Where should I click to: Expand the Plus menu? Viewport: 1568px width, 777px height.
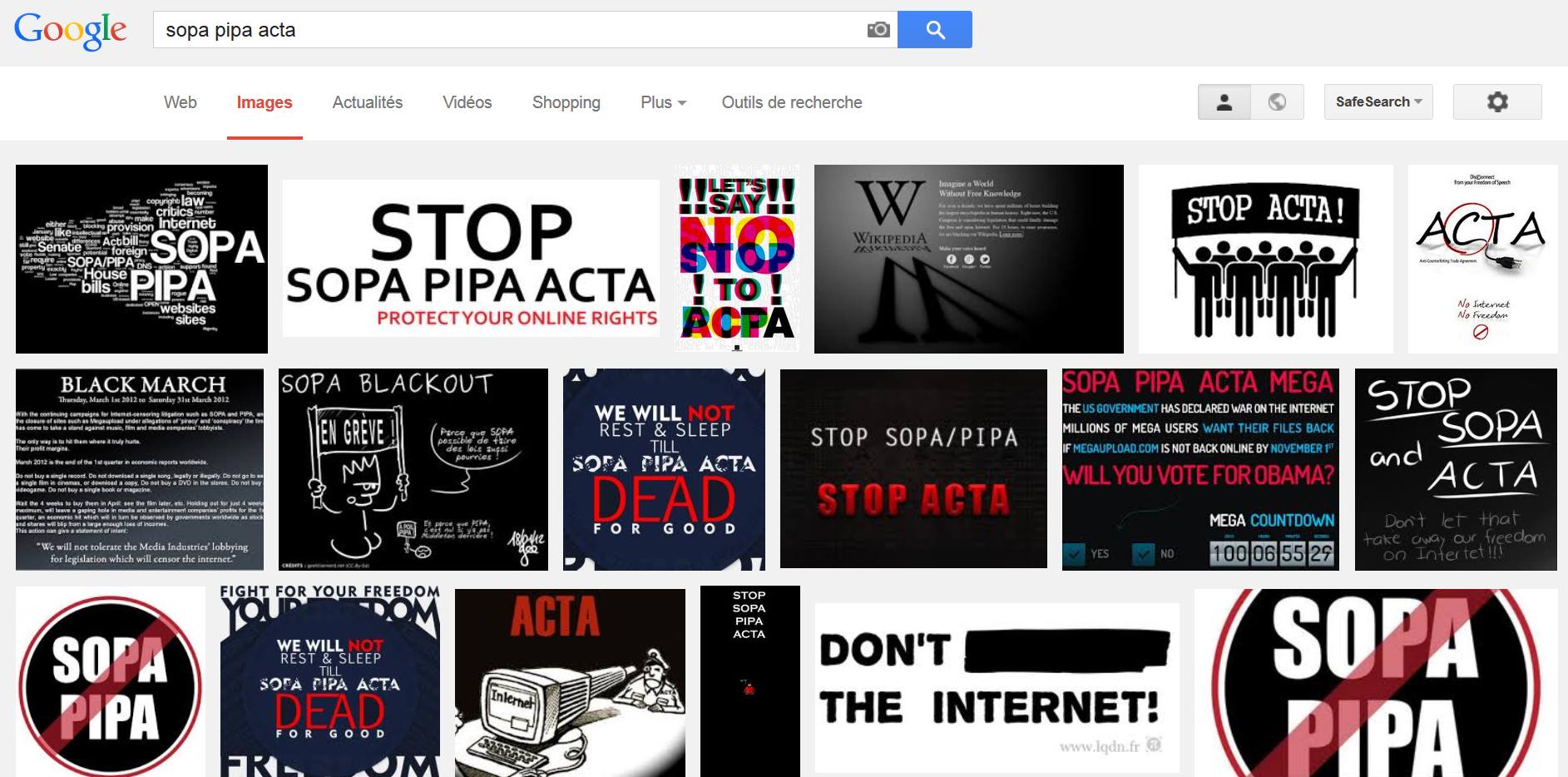click(x=663, y=102)
